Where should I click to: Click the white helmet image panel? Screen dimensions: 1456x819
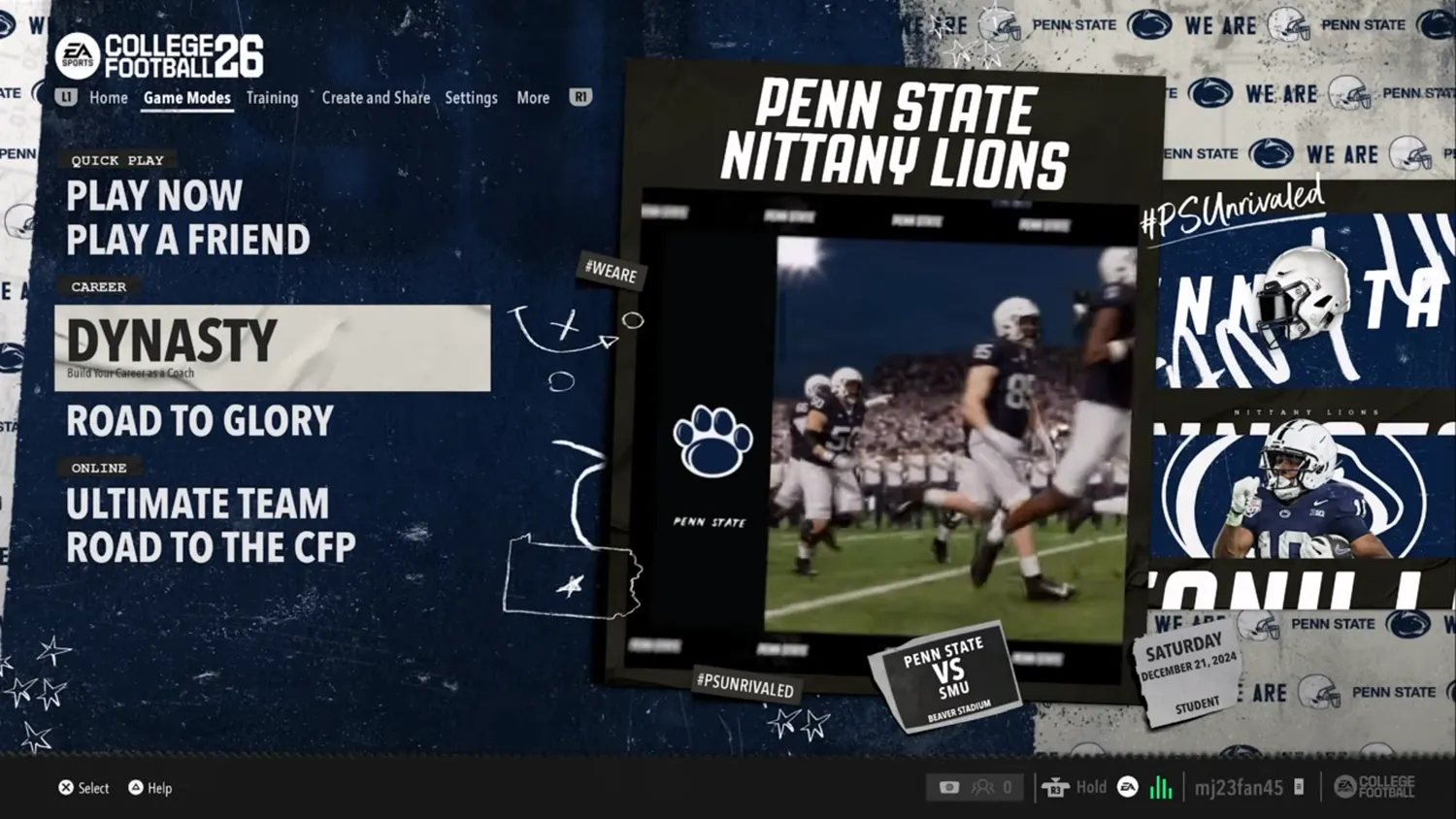pos(1304,301)
